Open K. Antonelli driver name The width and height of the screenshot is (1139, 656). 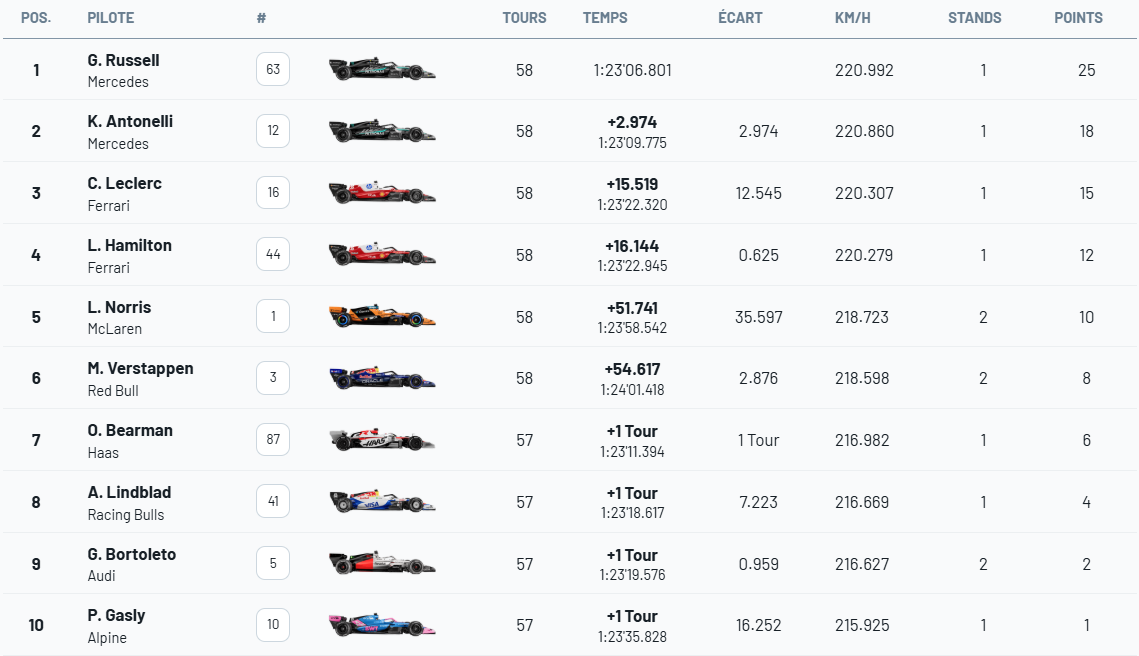pyautogui.click(x=130, y=122)
